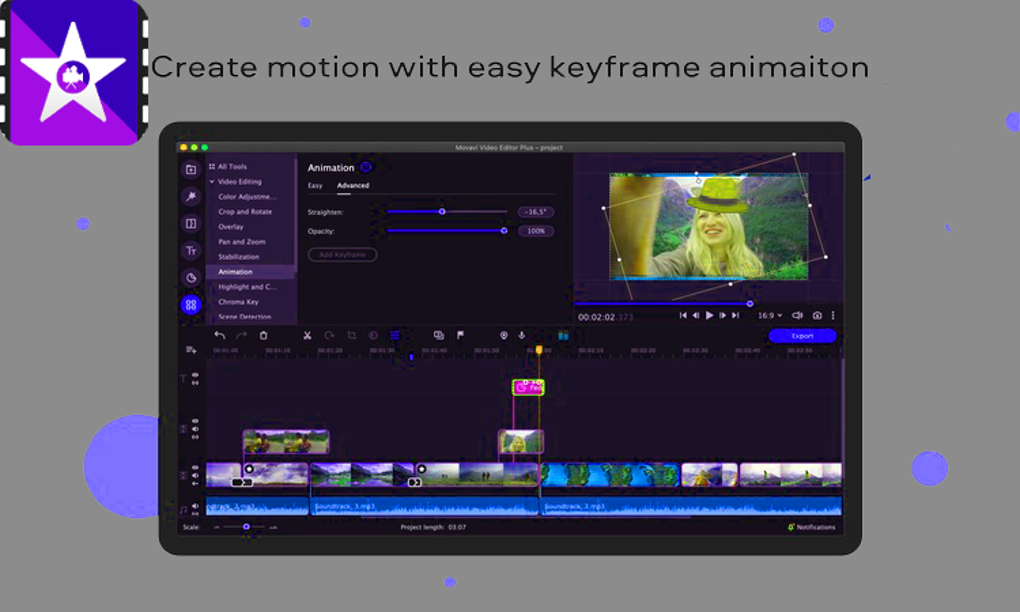
Task: Open the preview three-dots menu
Action: click(833, 315)
